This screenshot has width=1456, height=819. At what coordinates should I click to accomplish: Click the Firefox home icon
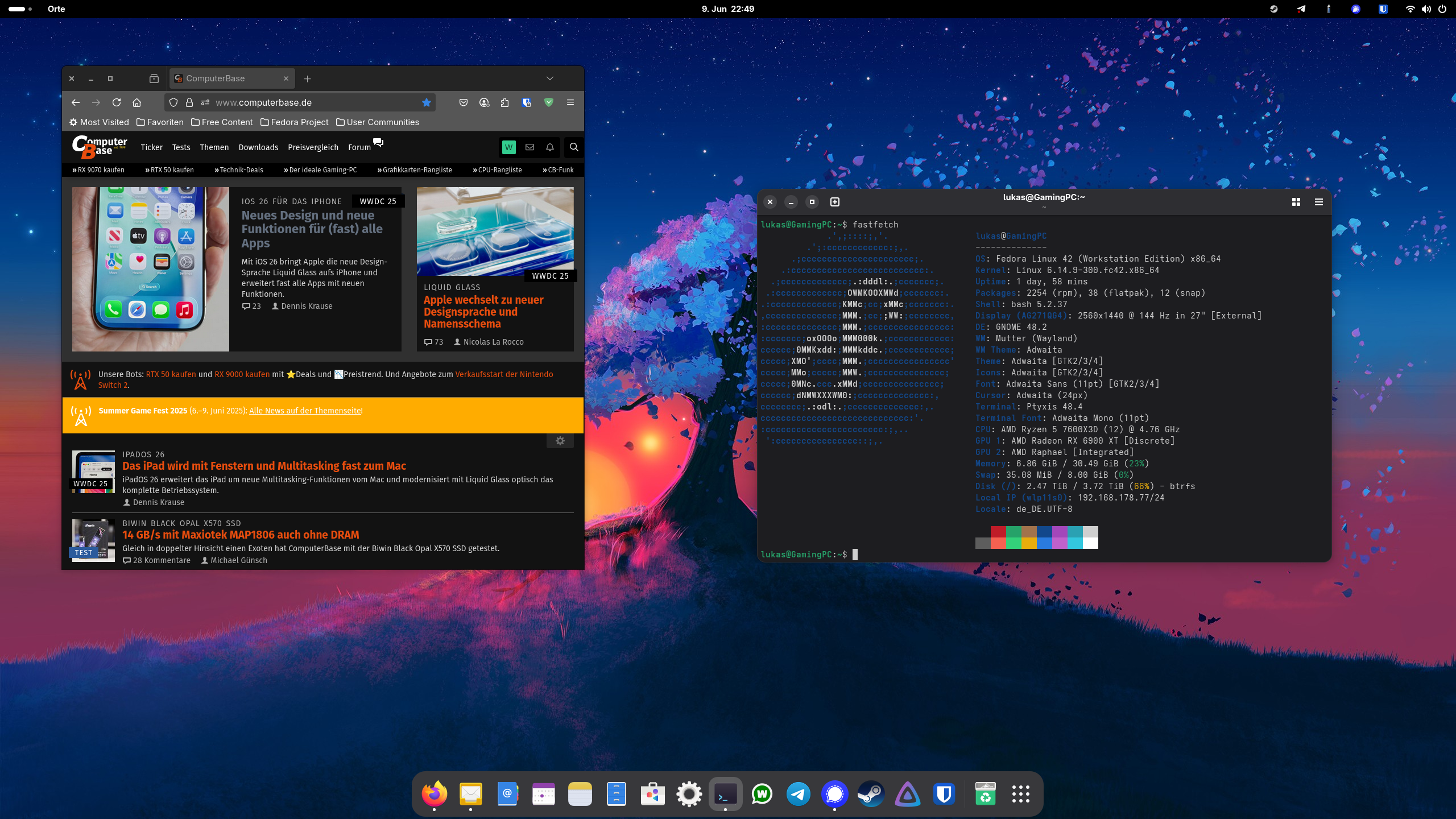[x=136, y=102]
